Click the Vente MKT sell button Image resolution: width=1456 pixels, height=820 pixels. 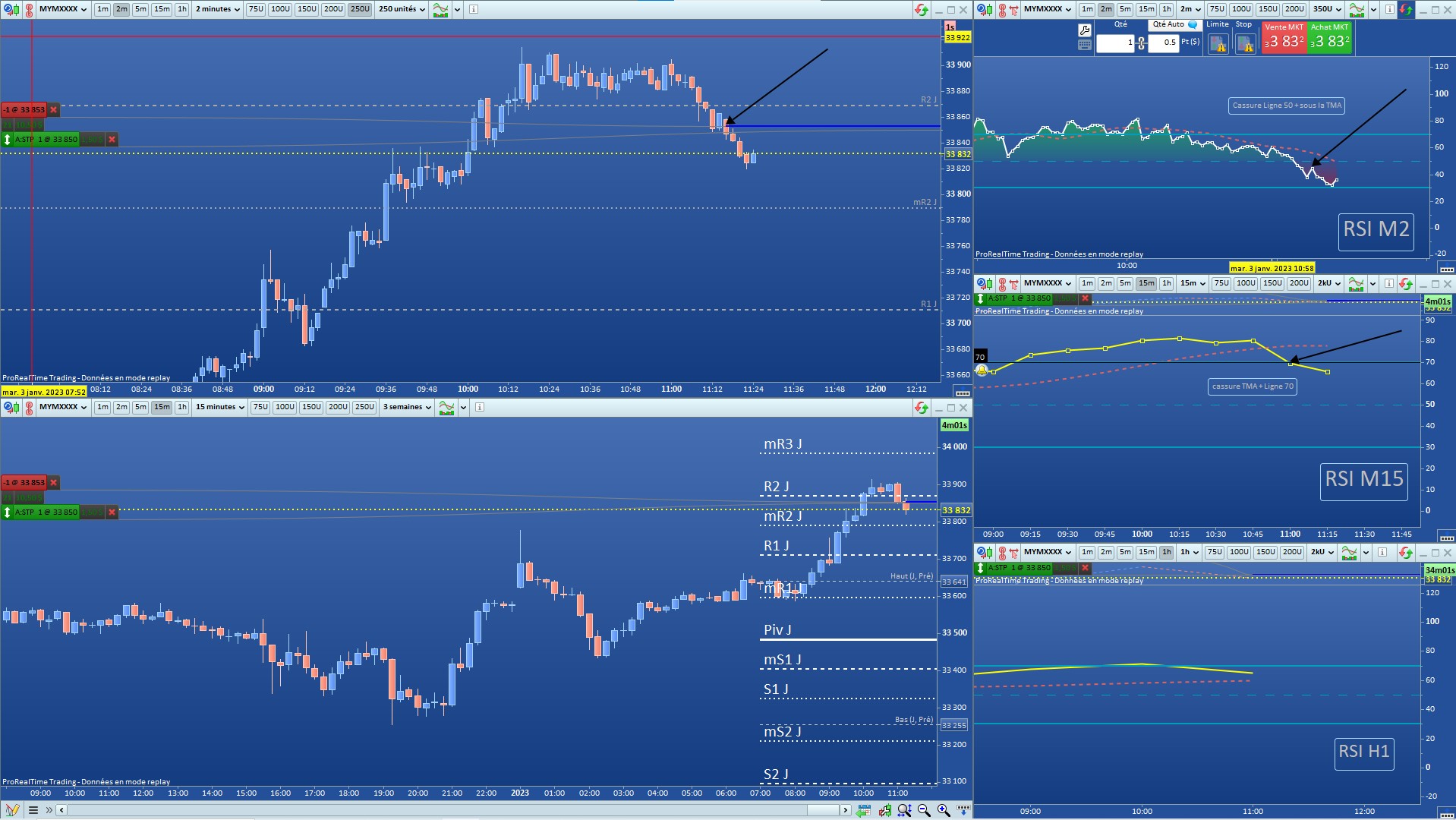(x=1284, y=37)
